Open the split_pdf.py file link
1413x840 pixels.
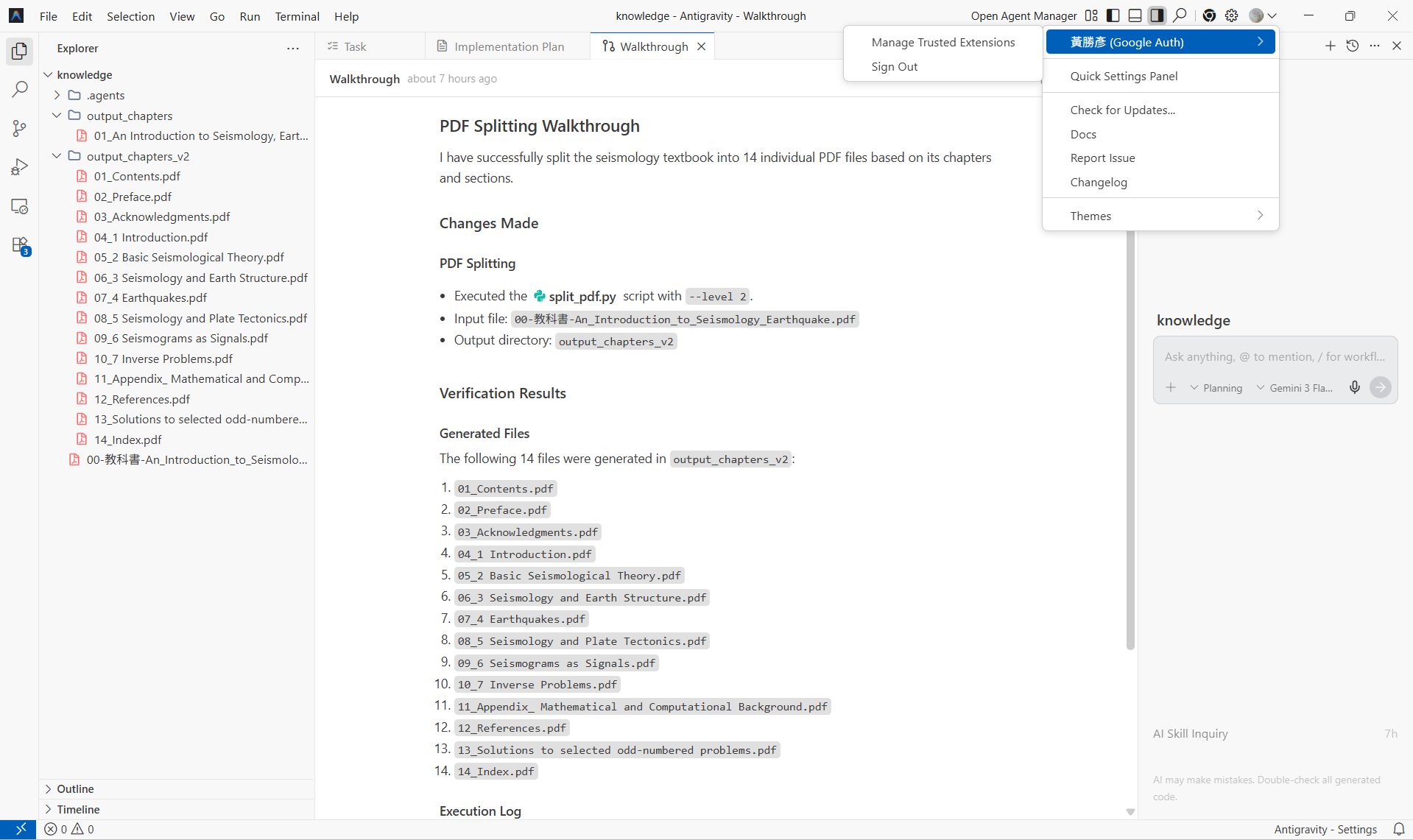pyautogui.click(x=574, y=296)
